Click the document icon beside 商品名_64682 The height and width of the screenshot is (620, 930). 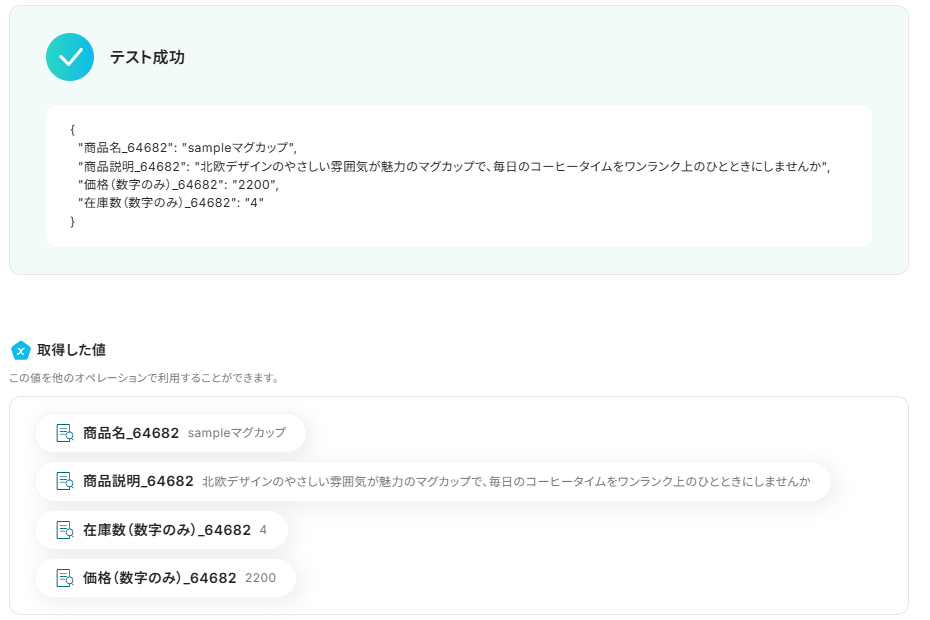click(65, 433)
